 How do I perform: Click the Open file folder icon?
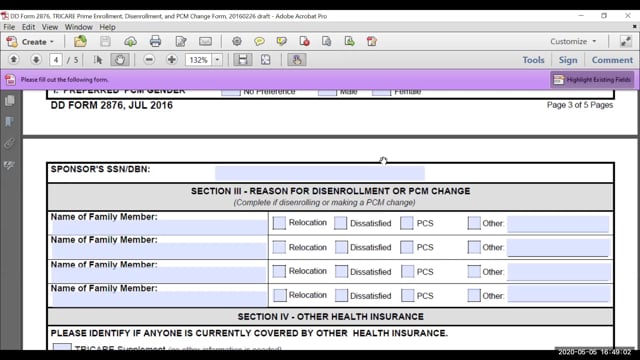[80, 41]
